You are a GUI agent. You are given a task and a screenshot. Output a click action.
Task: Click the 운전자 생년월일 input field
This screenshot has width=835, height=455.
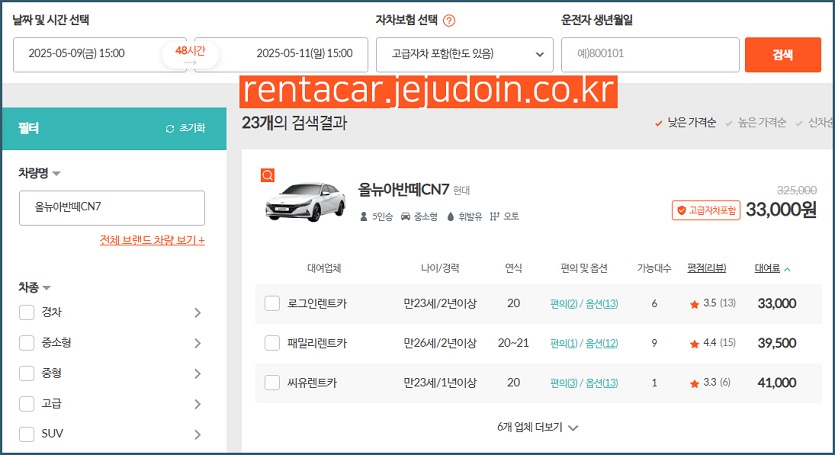[650, 54]
